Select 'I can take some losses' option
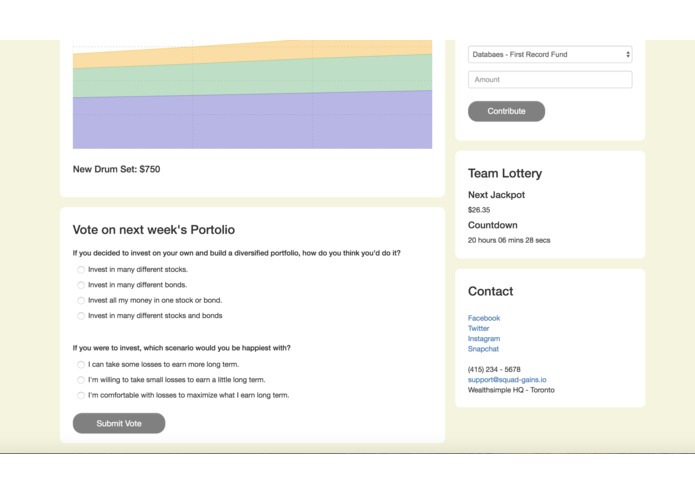Screen dimensions: 695x494 pyautogui.click(x=81, y=365)
